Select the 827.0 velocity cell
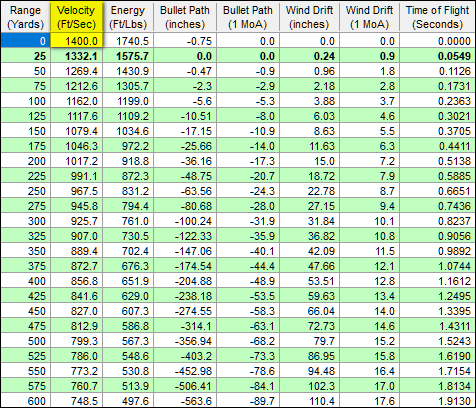This screenshot has width=476, height=408. point(76,311)
